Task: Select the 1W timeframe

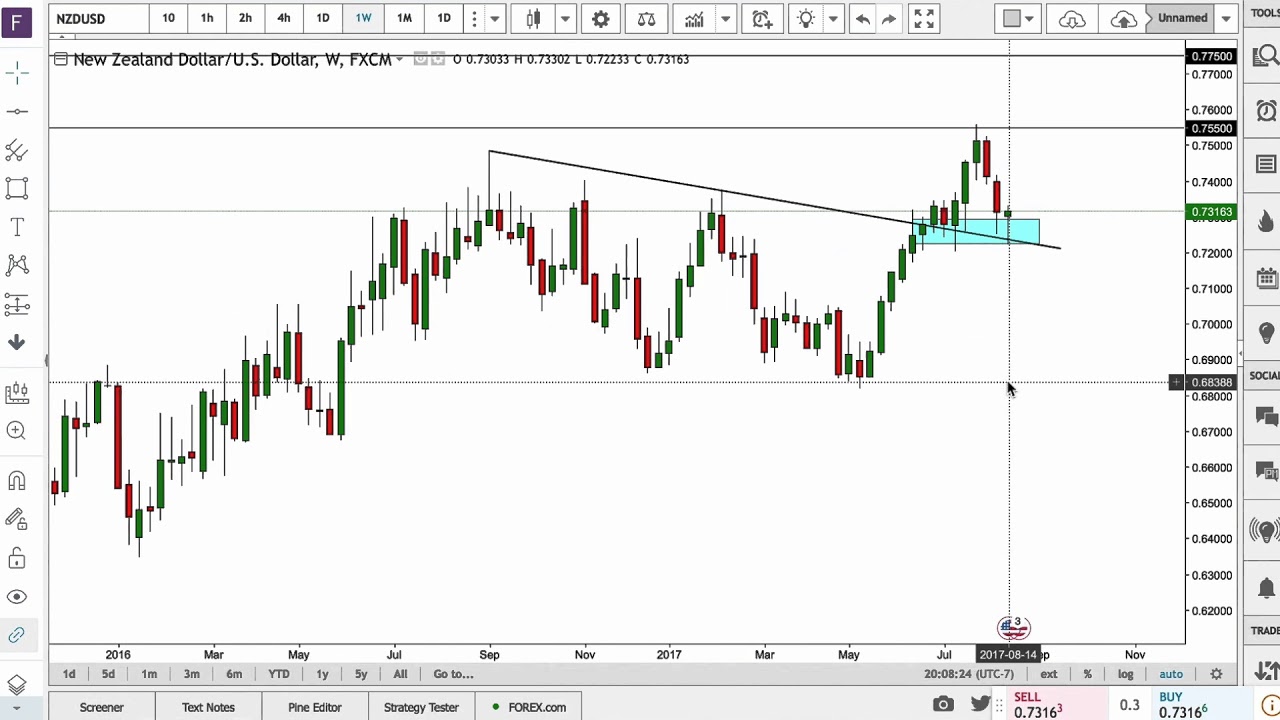Action: pos(363,18)
